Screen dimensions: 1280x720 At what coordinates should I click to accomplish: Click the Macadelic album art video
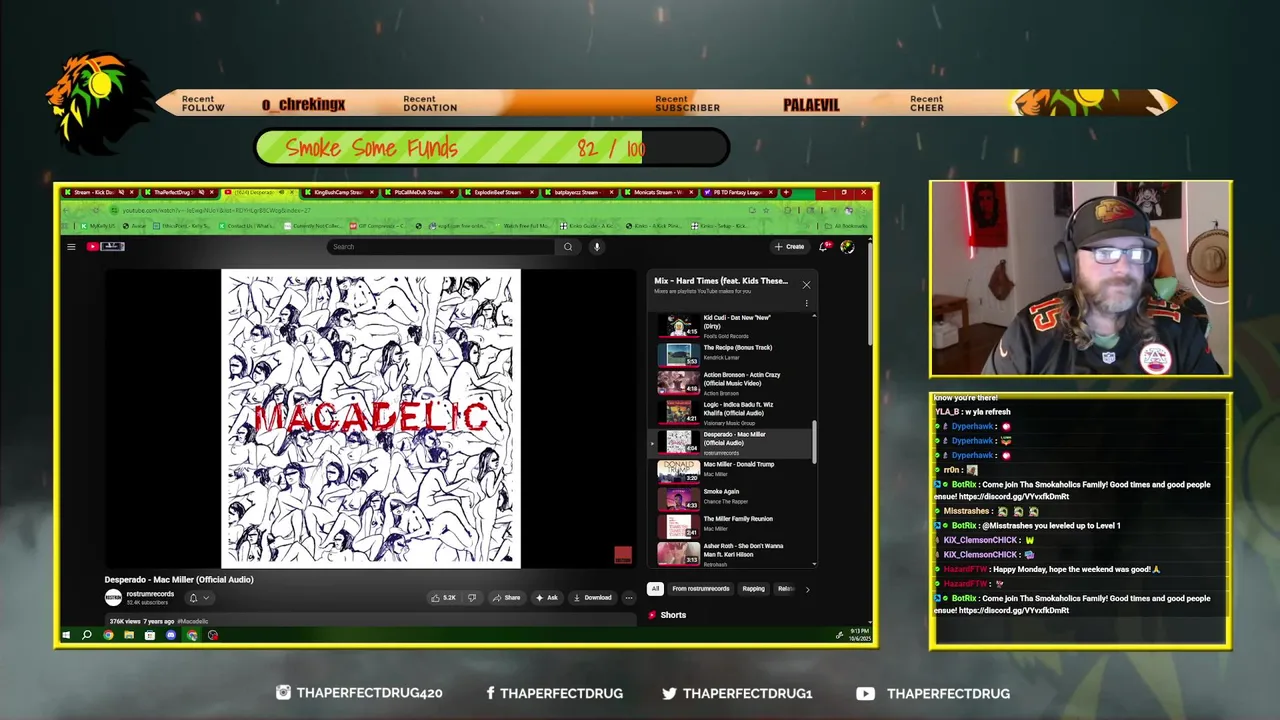tap(371, 418)
